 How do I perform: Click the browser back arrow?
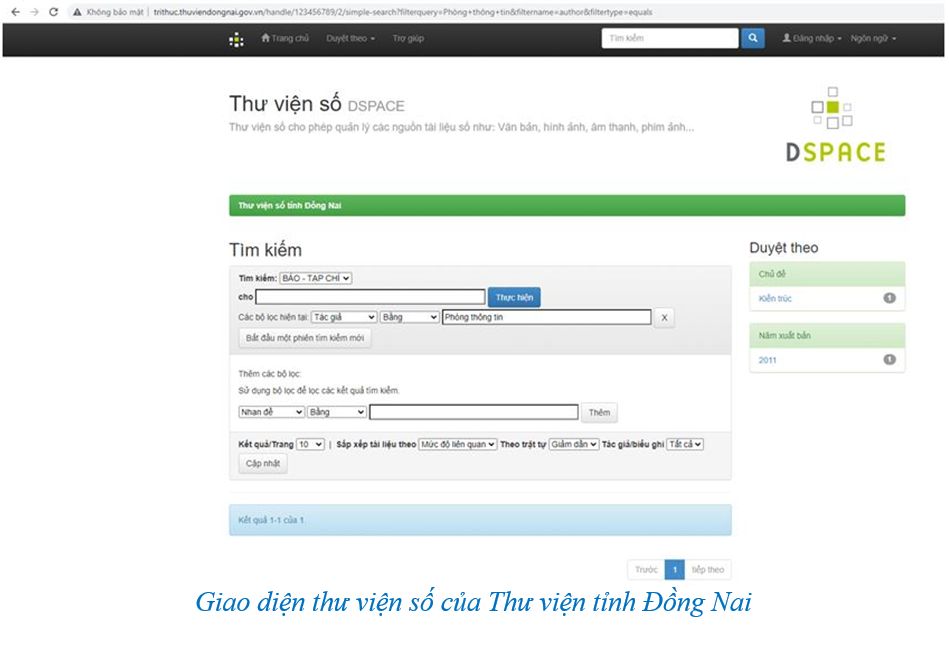[x=14, y=11]
